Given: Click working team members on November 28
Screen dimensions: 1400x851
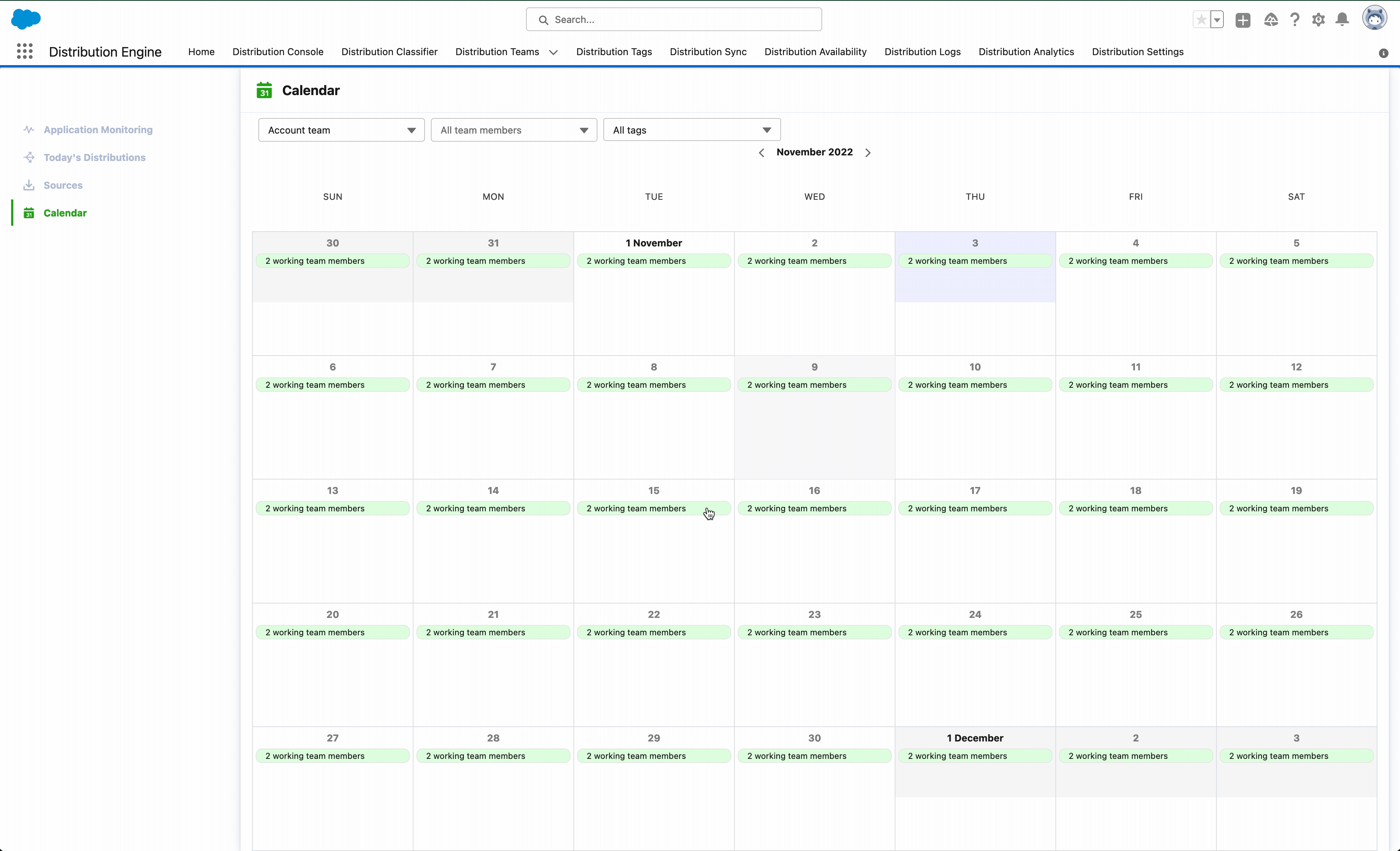Looking at the screenshot, I should pyautogui.click(x=493, y=756).
